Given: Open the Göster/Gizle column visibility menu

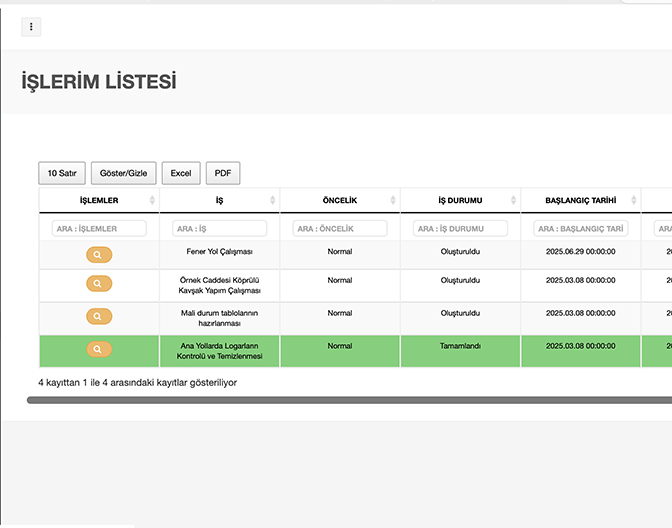Looking at the screenshot, I should pyautogui.click(x=124, y=173).
